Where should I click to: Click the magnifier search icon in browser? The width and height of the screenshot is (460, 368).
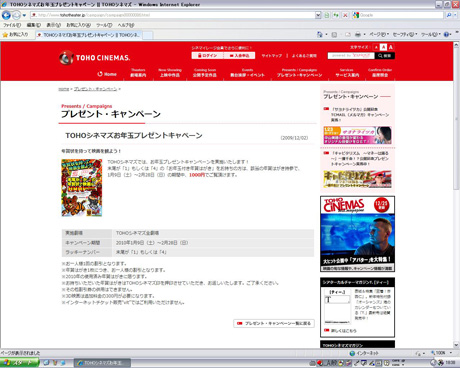click(449, 15)
